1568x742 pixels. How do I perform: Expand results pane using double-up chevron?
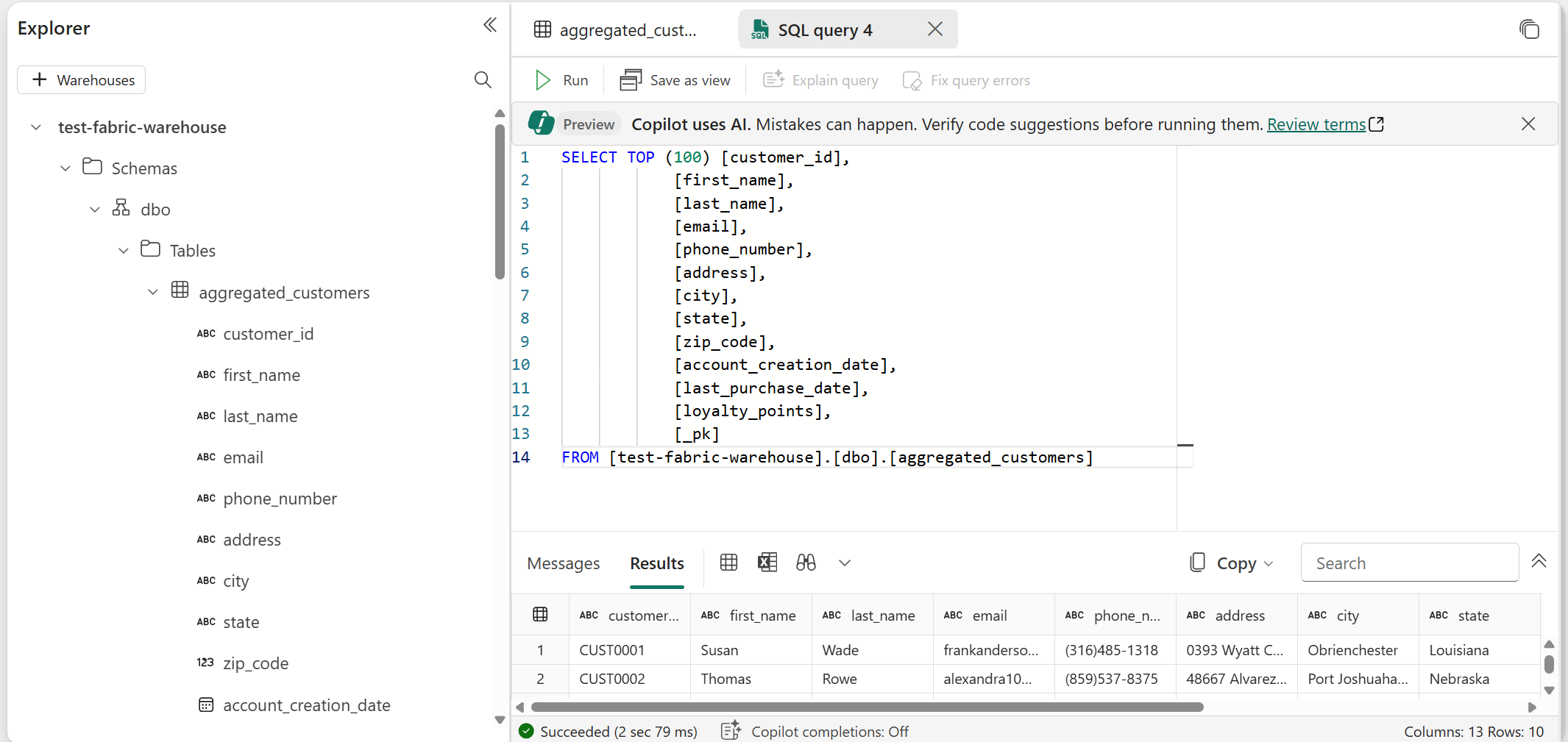(1539, 561)
